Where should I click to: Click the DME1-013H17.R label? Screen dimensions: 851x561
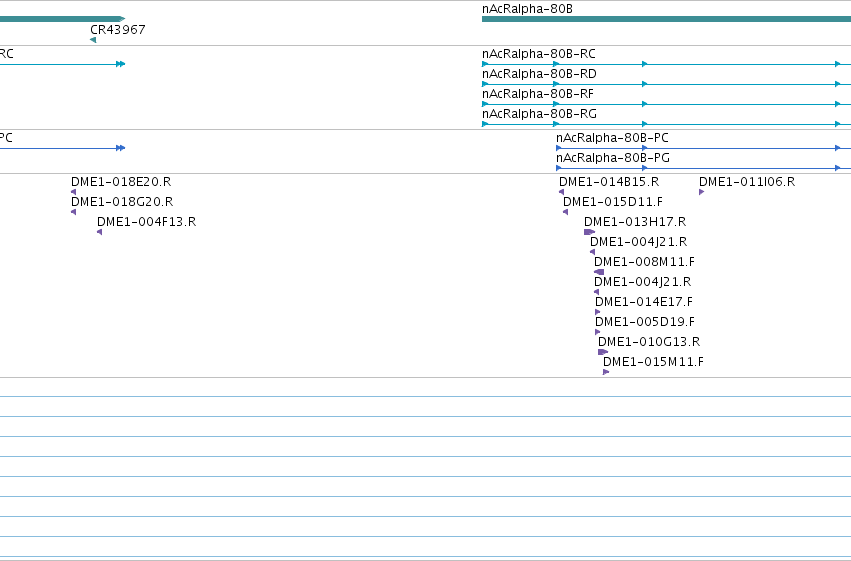[635, 222]
